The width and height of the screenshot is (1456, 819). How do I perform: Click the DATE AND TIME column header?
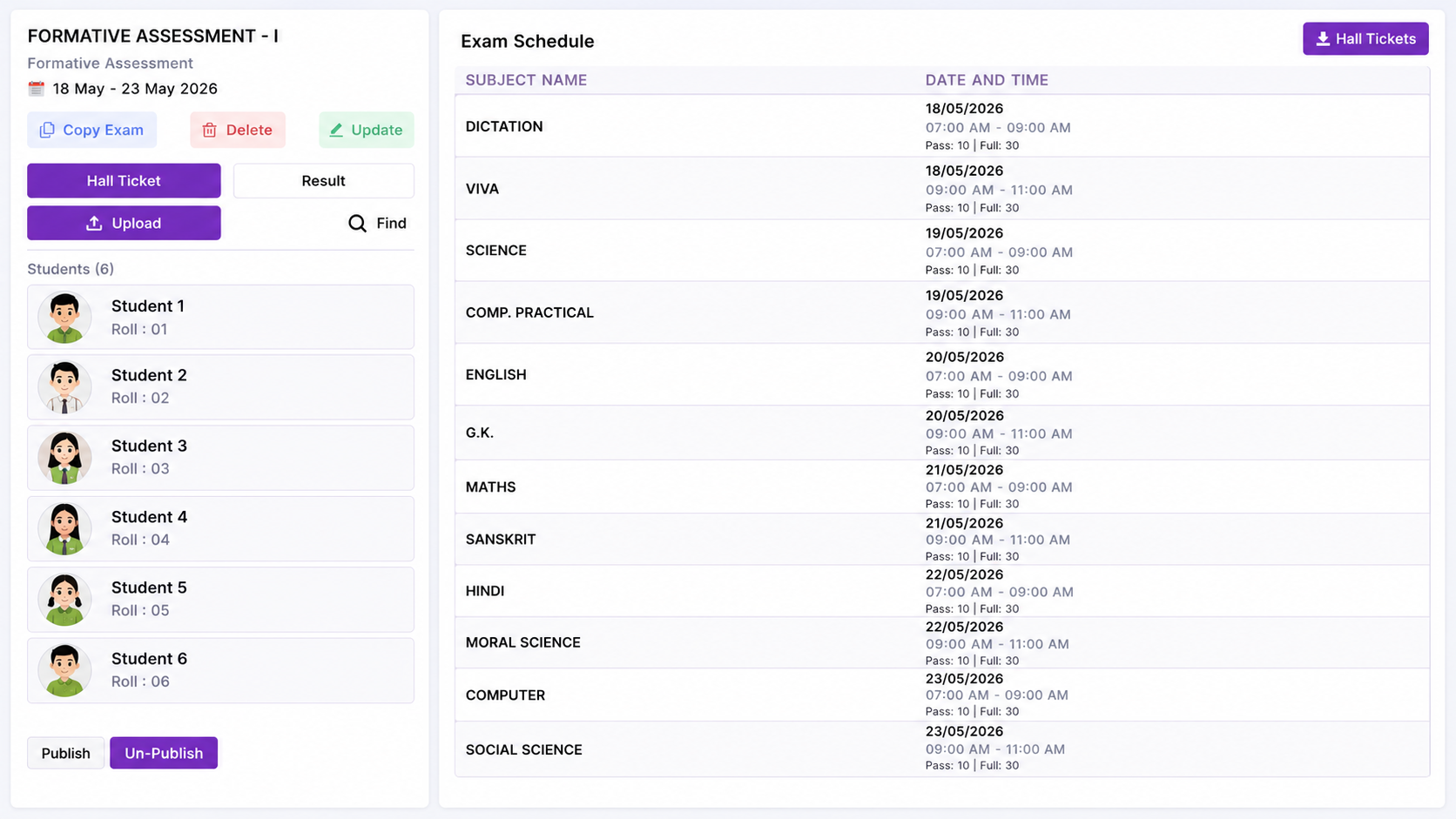click(x=987, y=80)
